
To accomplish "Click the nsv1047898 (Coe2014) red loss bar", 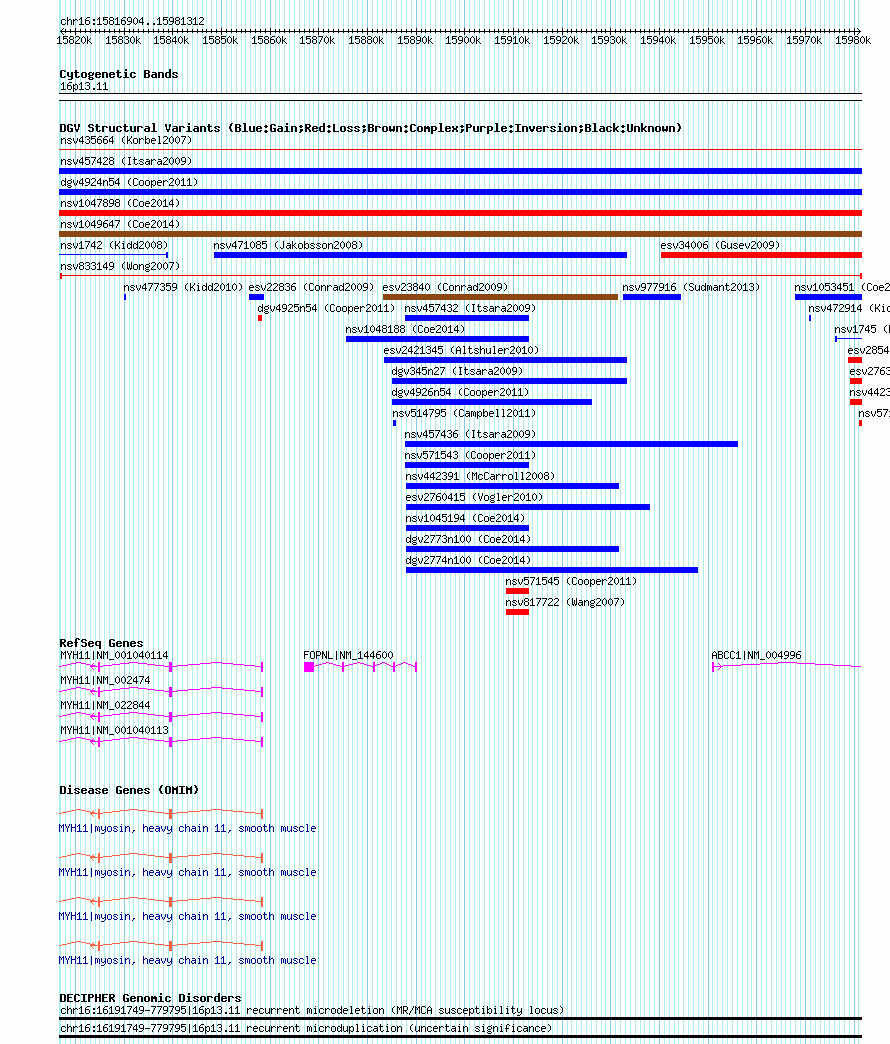I will (x=461, y=213).
